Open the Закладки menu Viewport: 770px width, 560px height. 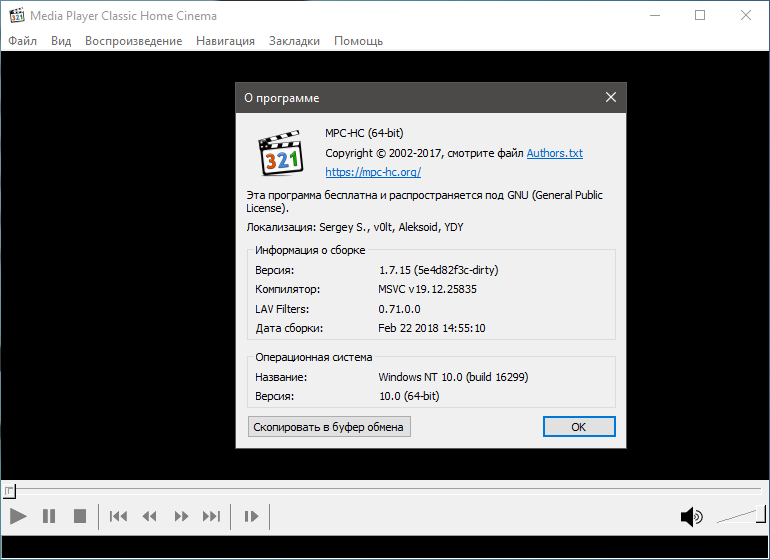click(x=294, y=41)
